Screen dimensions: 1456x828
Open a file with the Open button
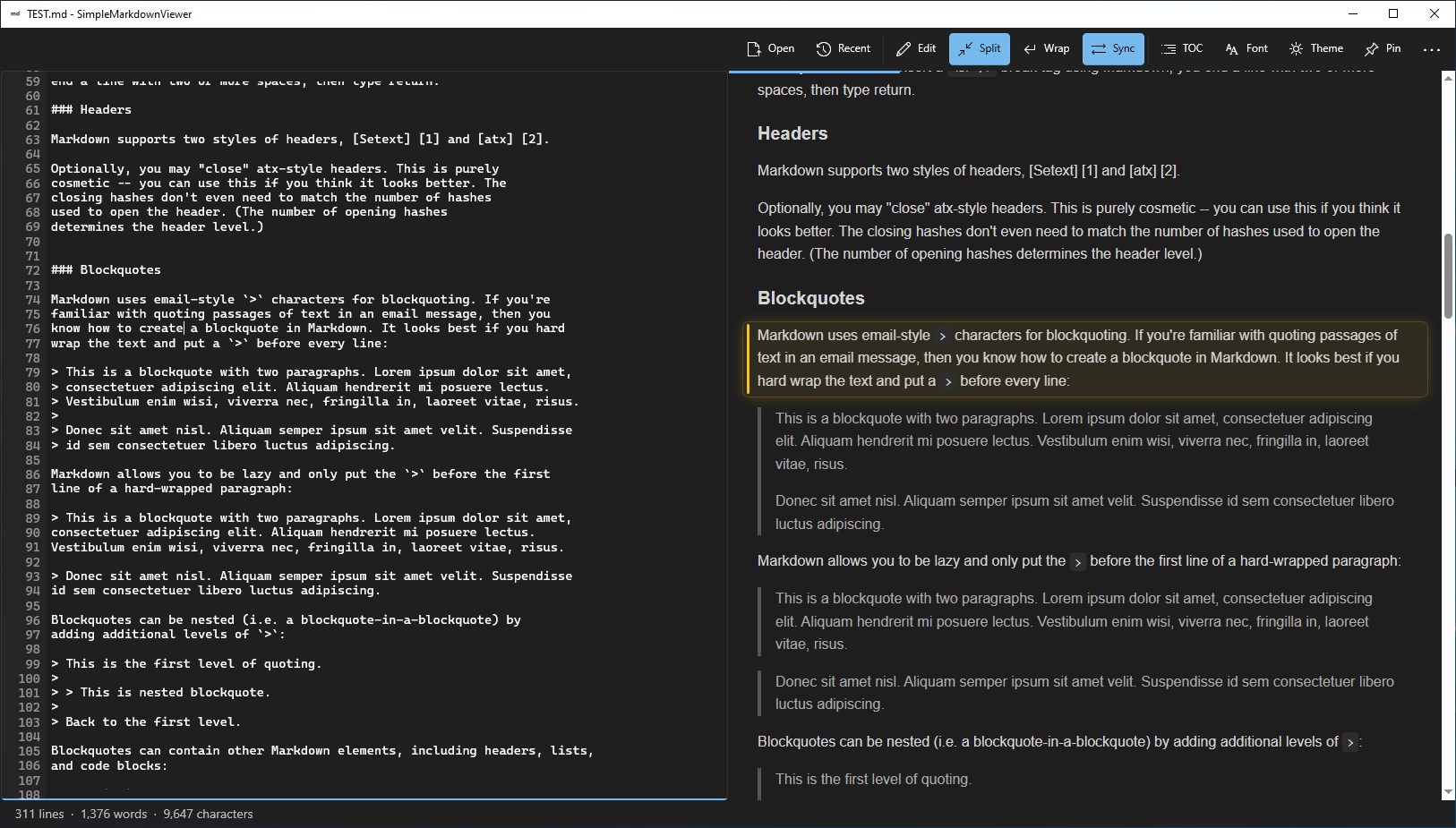pyautogui.click(x=770, y=48)
